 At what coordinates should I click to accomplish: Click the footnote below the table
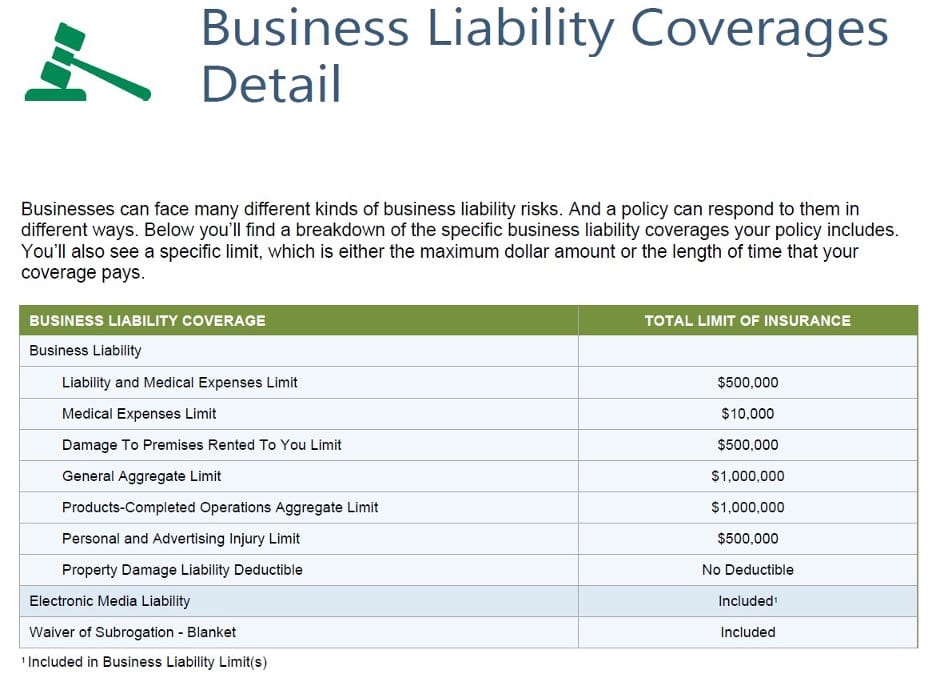[x=144, y=662]
